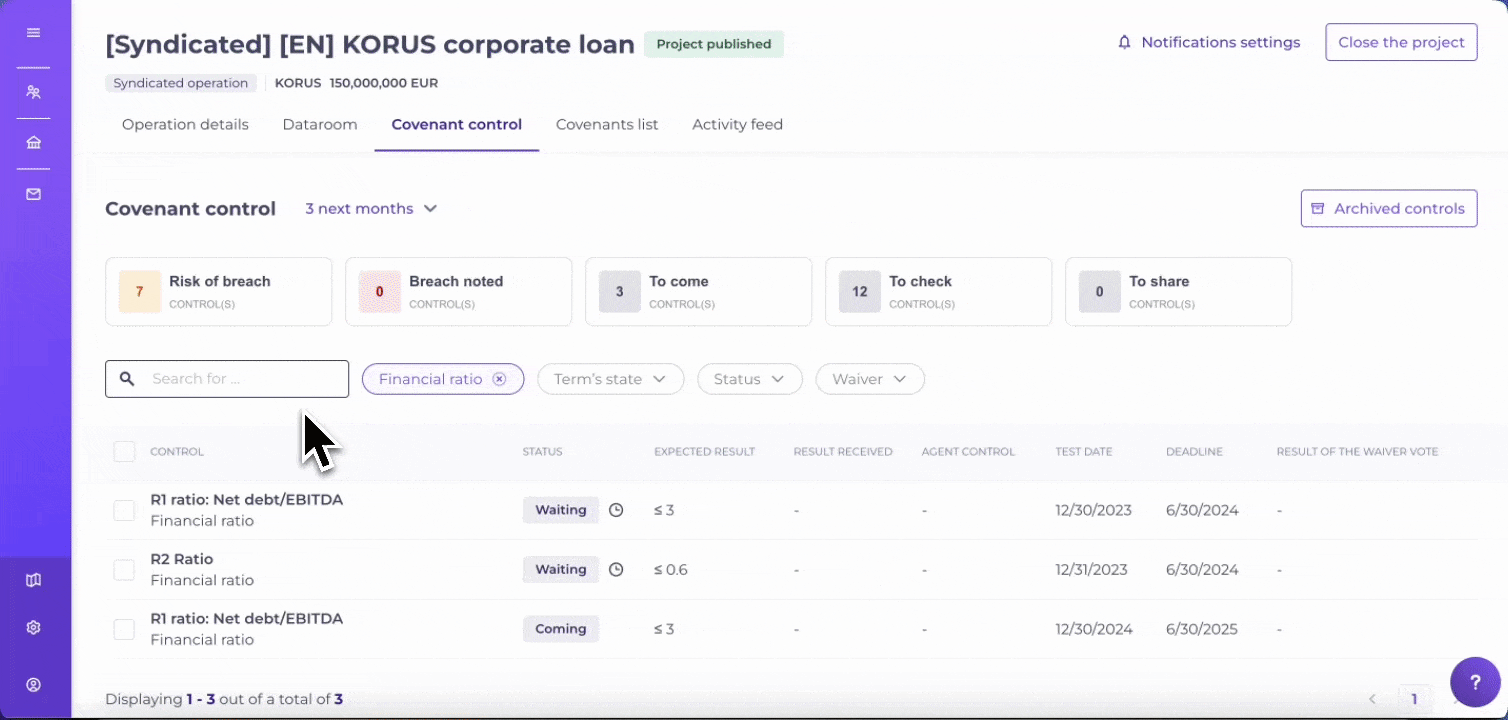Open the user profile icon in sidebar
Screen dimensions: 1508x720
coord(33,685)
